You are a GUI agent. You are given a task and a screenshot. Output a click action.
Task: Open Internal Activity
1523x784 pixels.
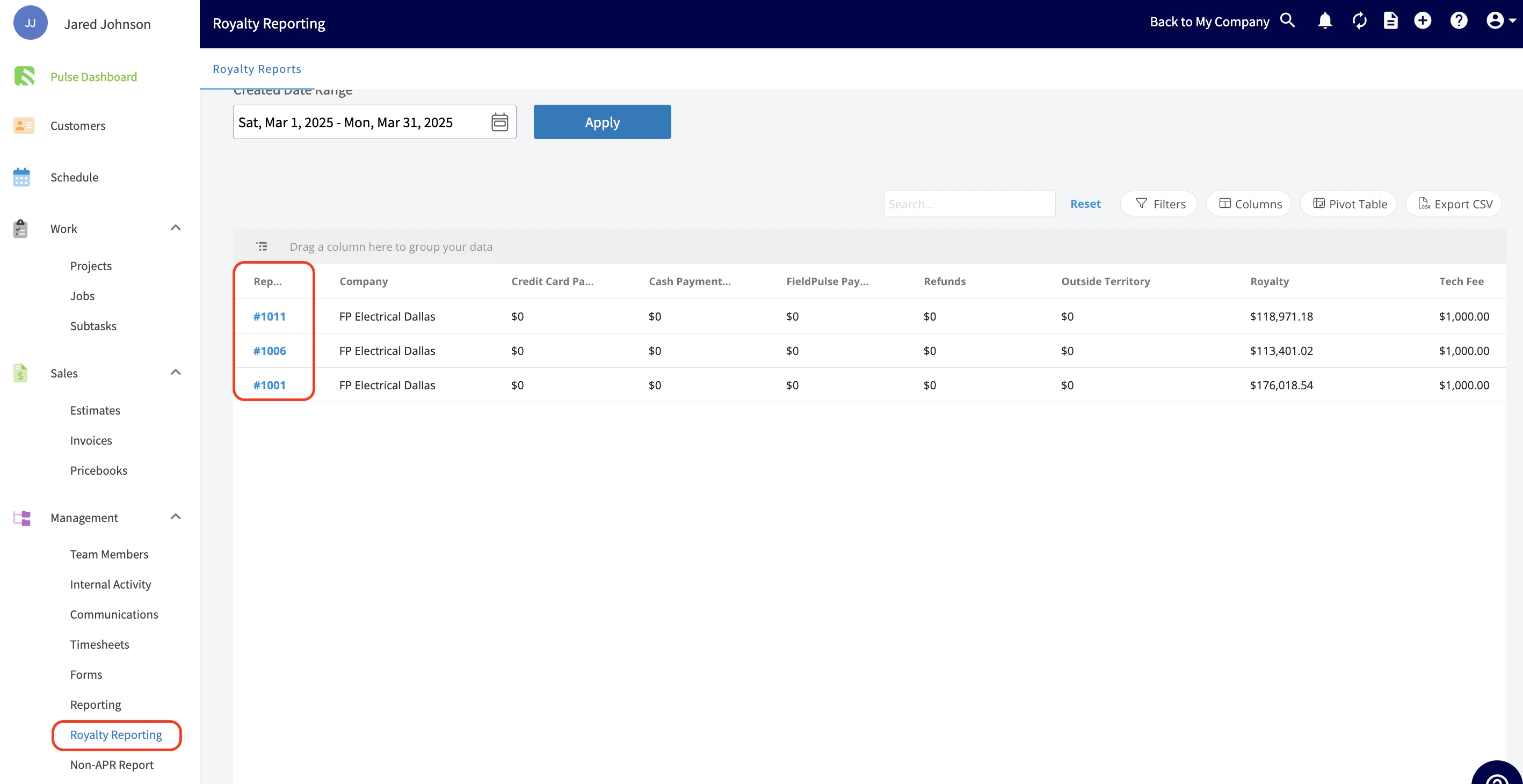tap(110, 585)
